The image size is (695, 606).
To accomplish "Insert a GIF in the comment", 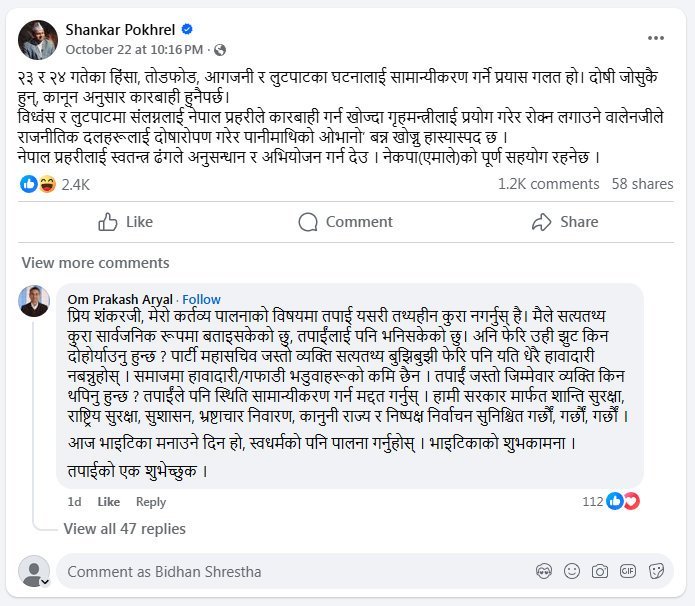I will point(628,572).
